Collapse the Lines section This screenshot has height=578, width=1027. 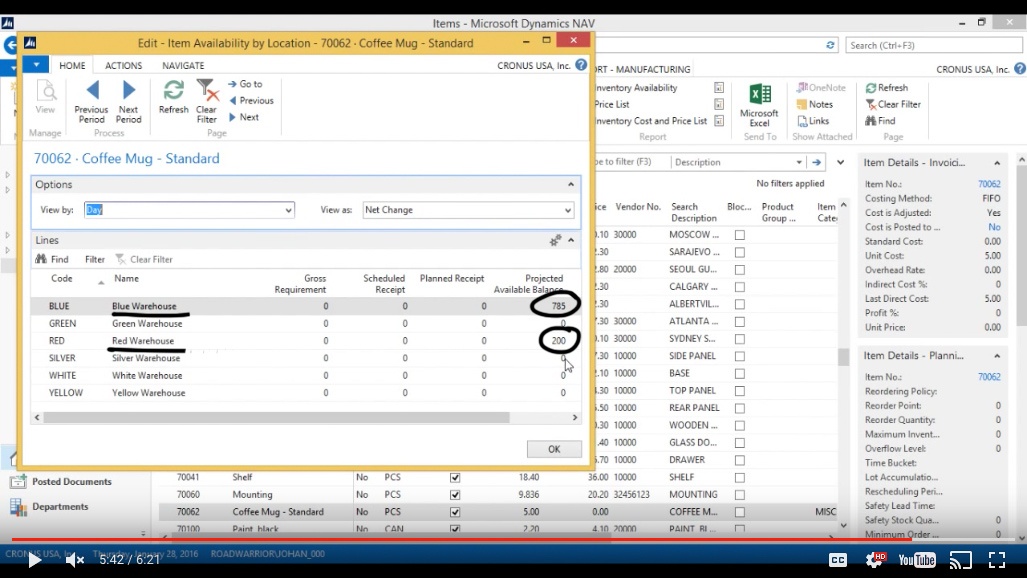pyautogui.click(x=571, y=241)
